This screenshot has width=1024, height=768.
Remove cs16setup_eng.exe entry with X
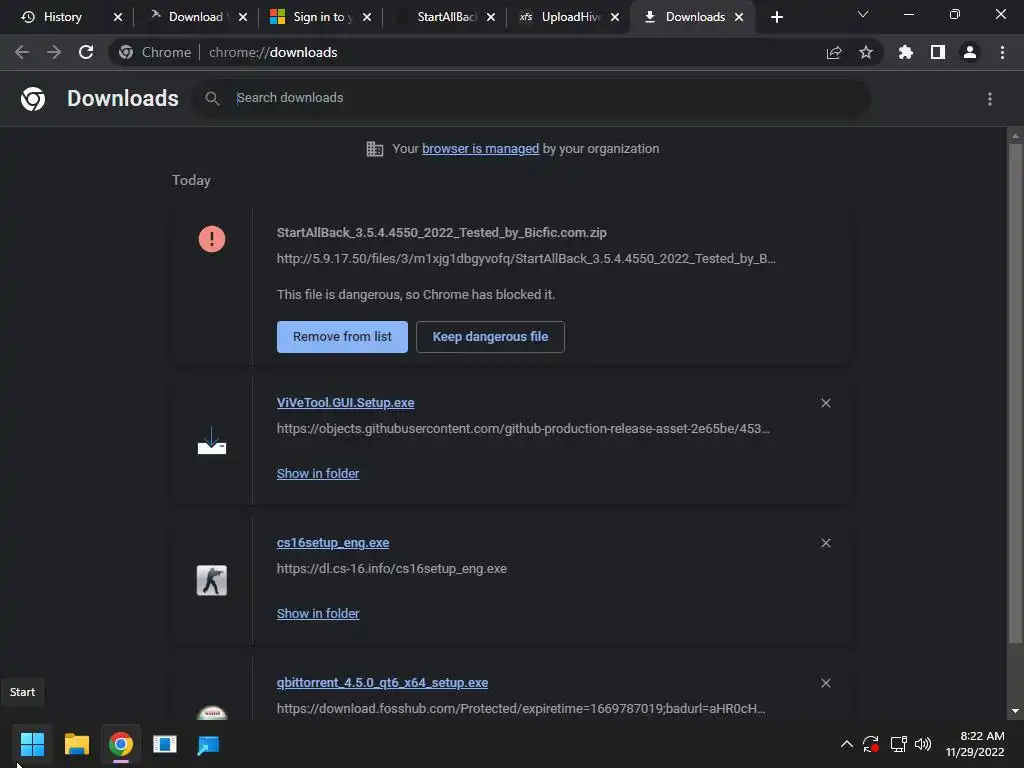pos(826,543)
